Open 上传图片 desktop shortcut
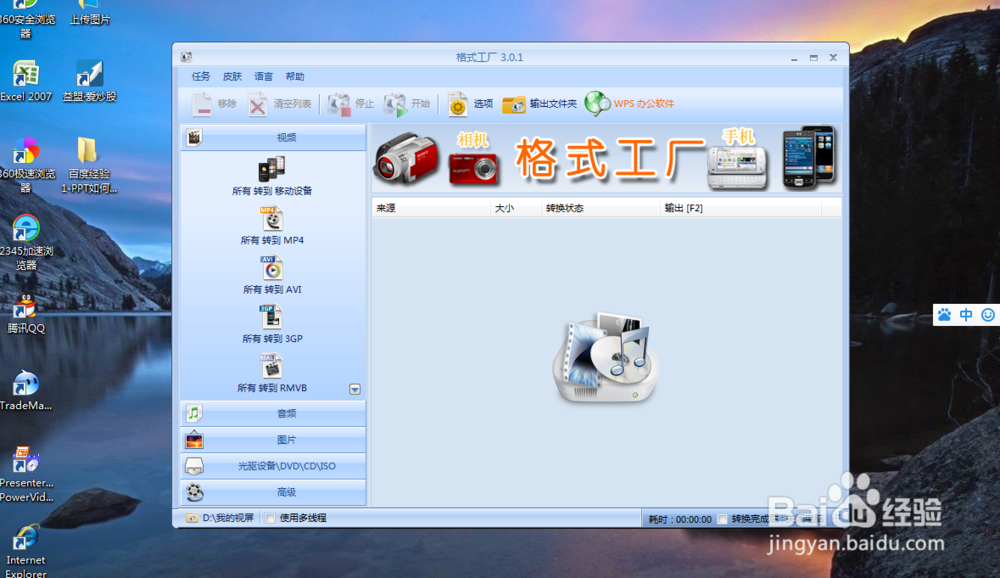The image size is (1000, 578). click(x=89, y=13)
